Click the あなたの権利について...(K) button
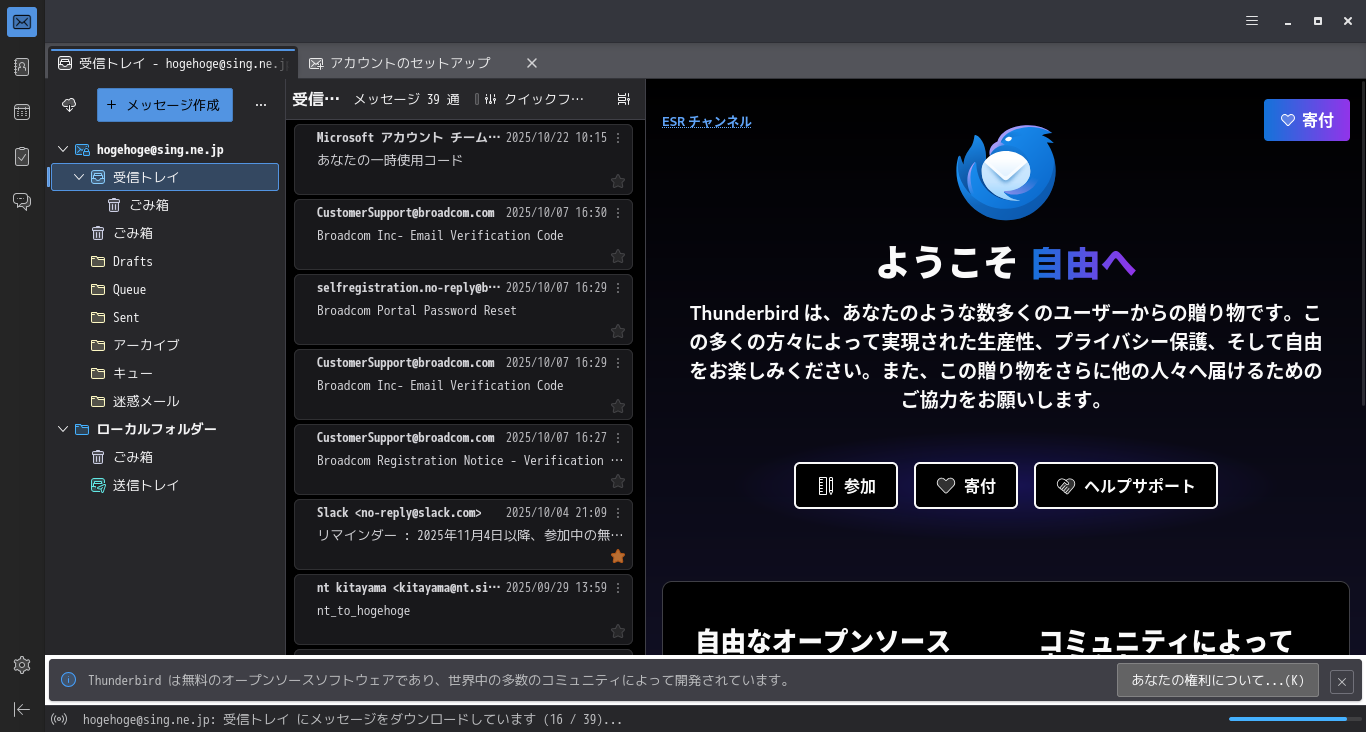The height and width of the screenshot is (732, 1366). (x=1218, y=680)
